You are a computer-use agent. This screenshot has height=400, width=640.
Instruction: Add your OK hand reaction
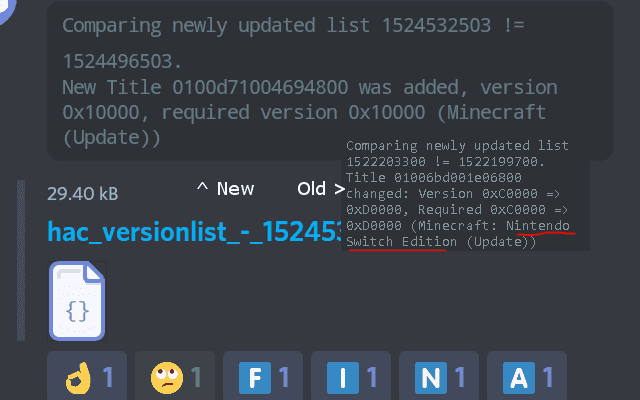(87, 377)
